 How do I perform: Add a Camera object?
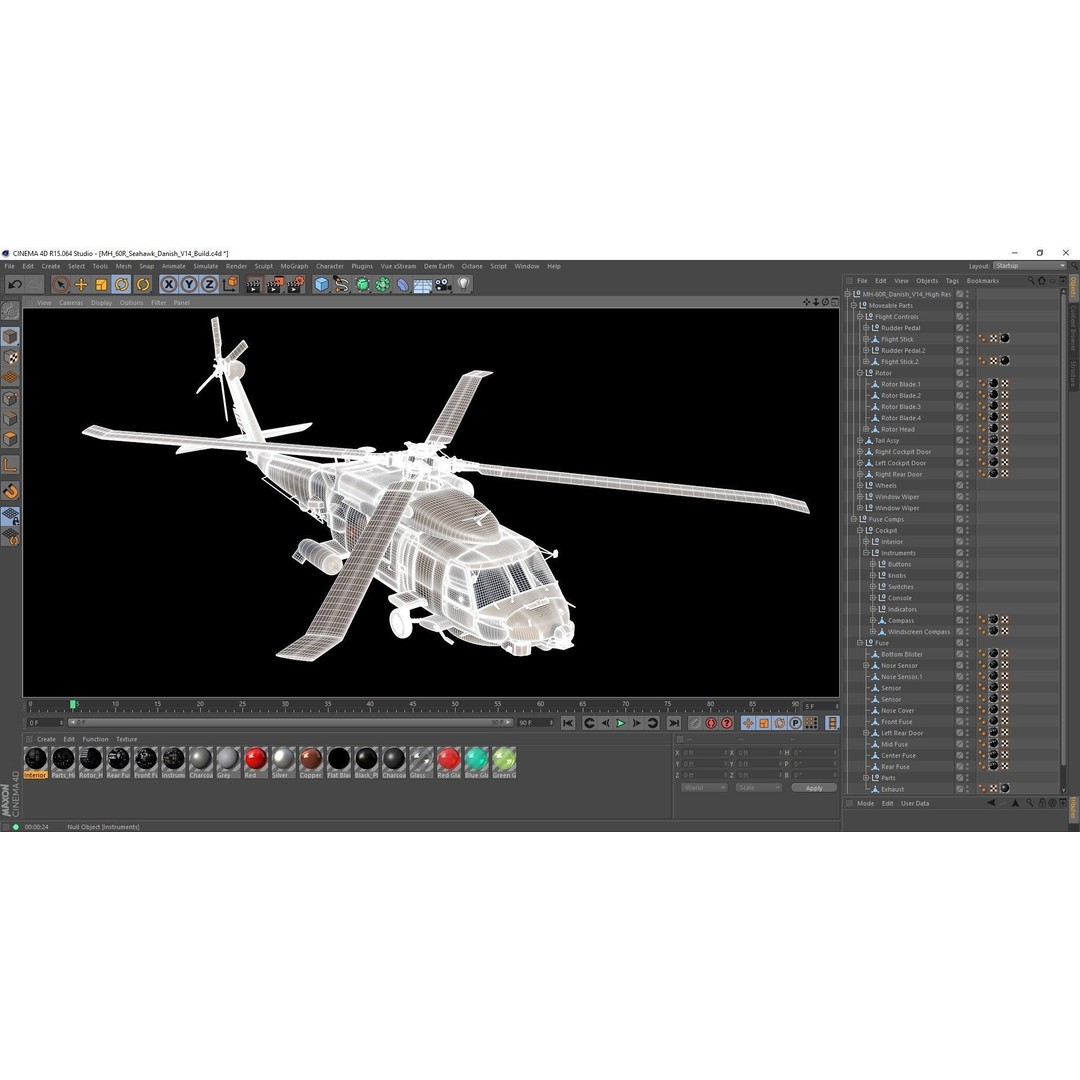[443, 284]
